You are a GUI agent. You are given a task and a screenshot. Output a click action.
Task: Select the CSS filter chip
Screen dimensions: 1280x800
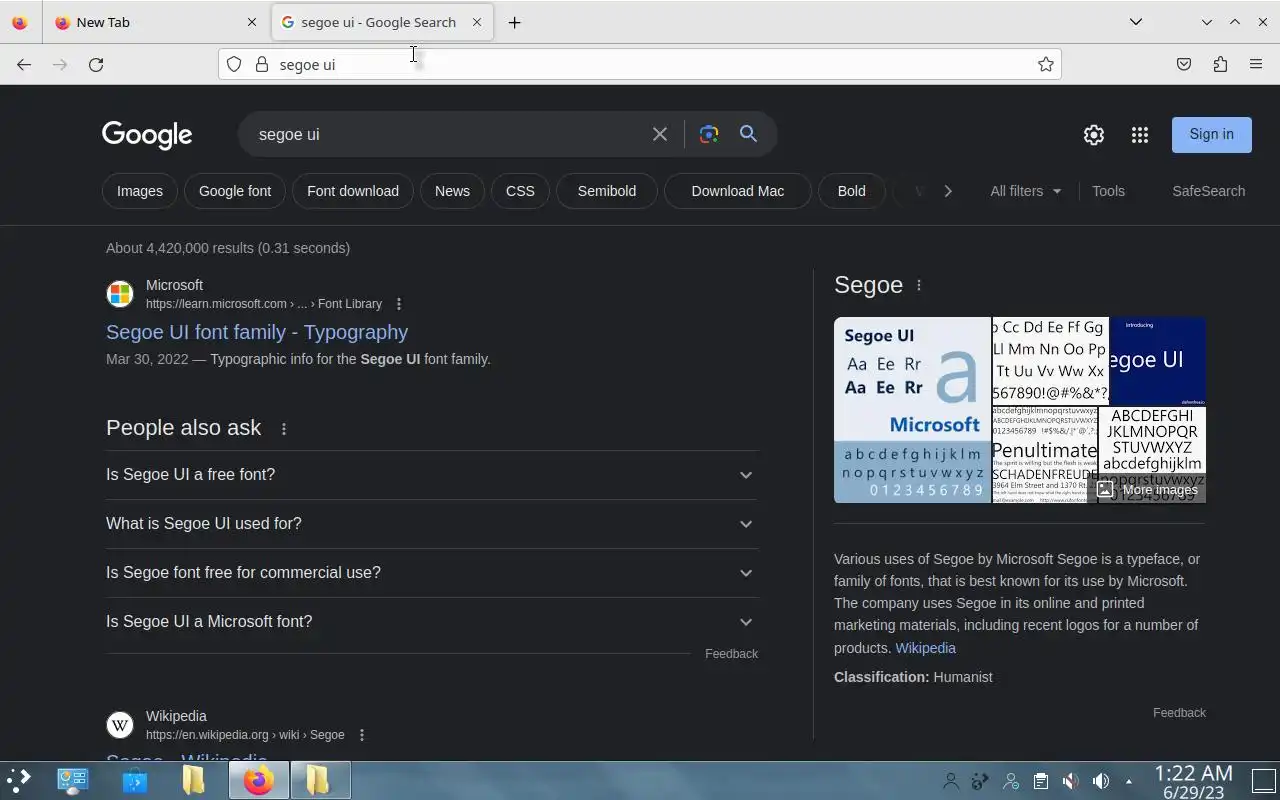[520, 191]
